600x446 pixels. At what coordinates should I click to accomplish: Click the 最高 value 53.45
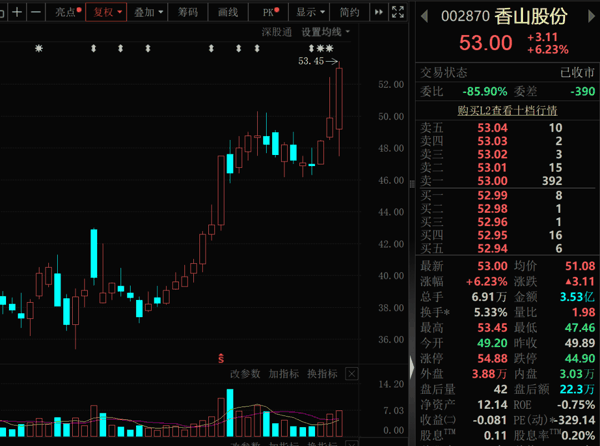pyautogui.click(x=492, y=328)
